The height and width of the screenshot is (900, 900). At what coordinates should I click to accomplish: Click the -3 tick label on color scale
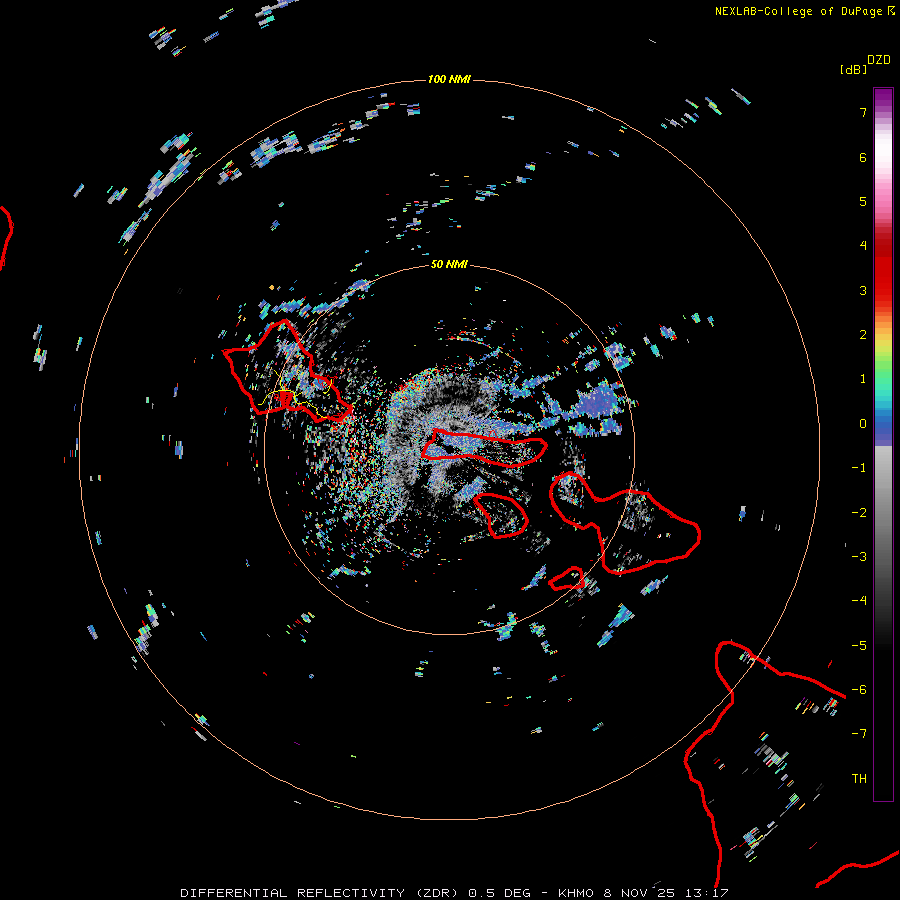(x=859, y=557)
